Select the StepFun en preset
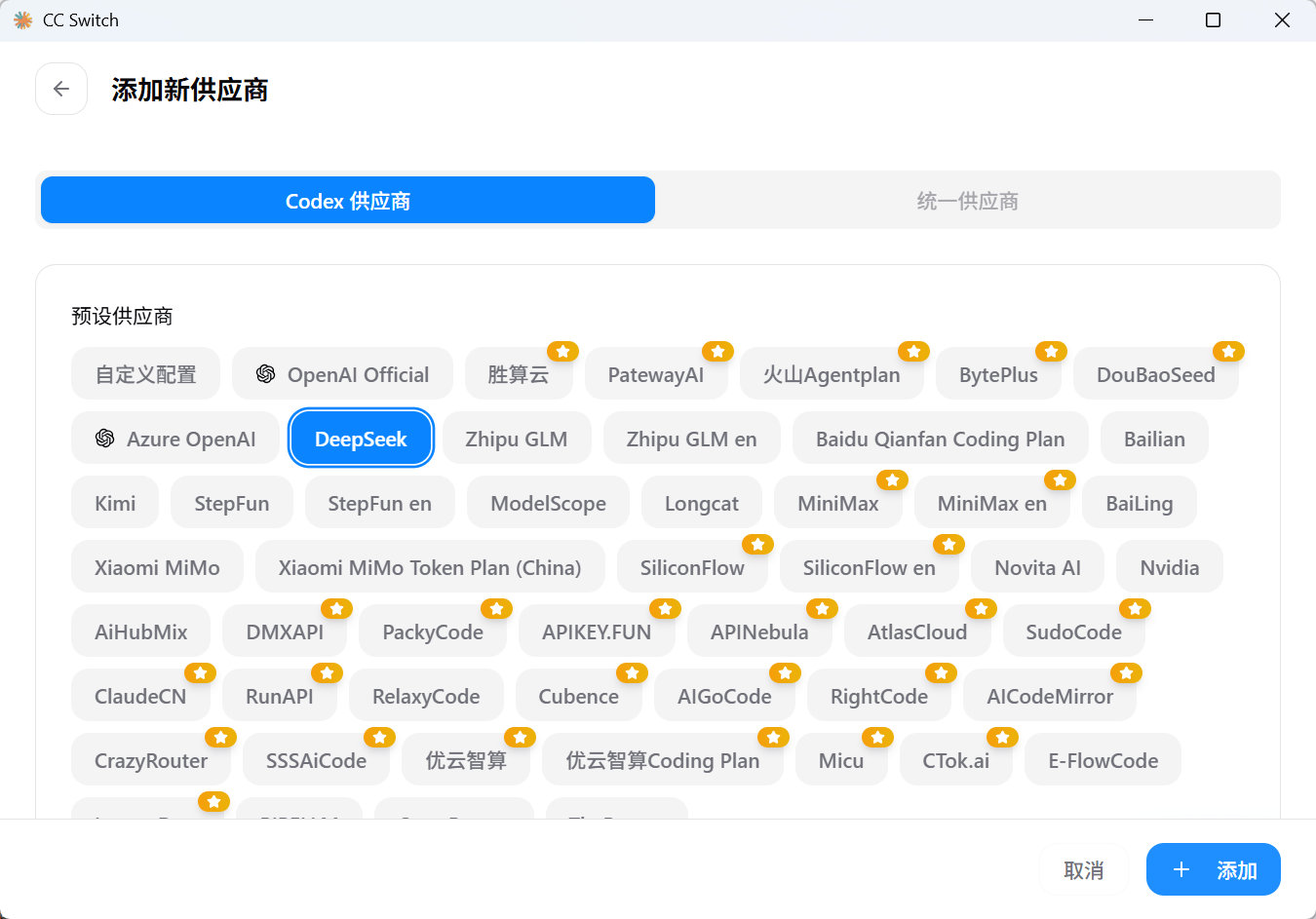Viewport: 1316px width, 919px height. click(x=380, y=503)
